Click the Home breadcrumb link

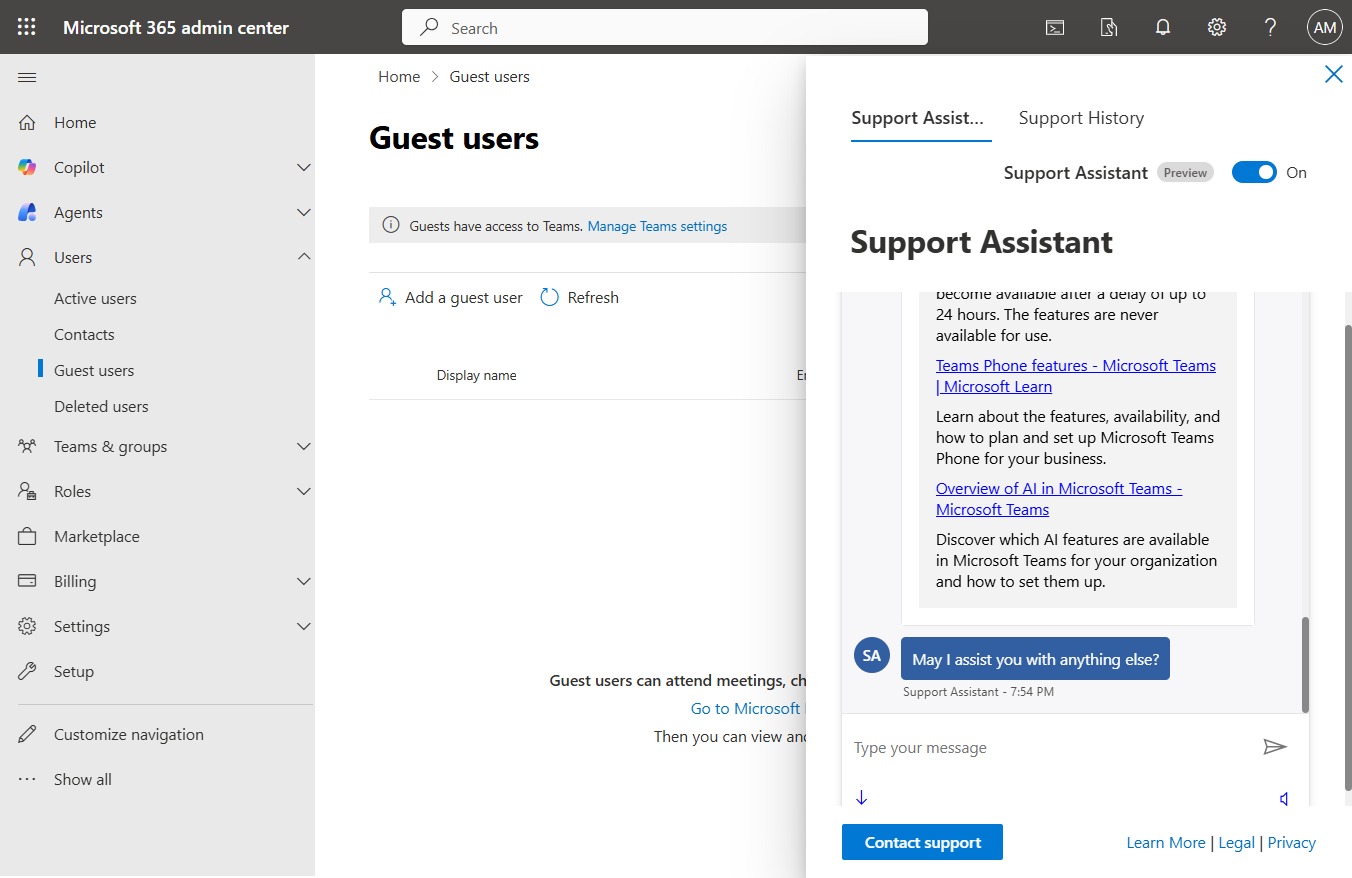point(399,76)
